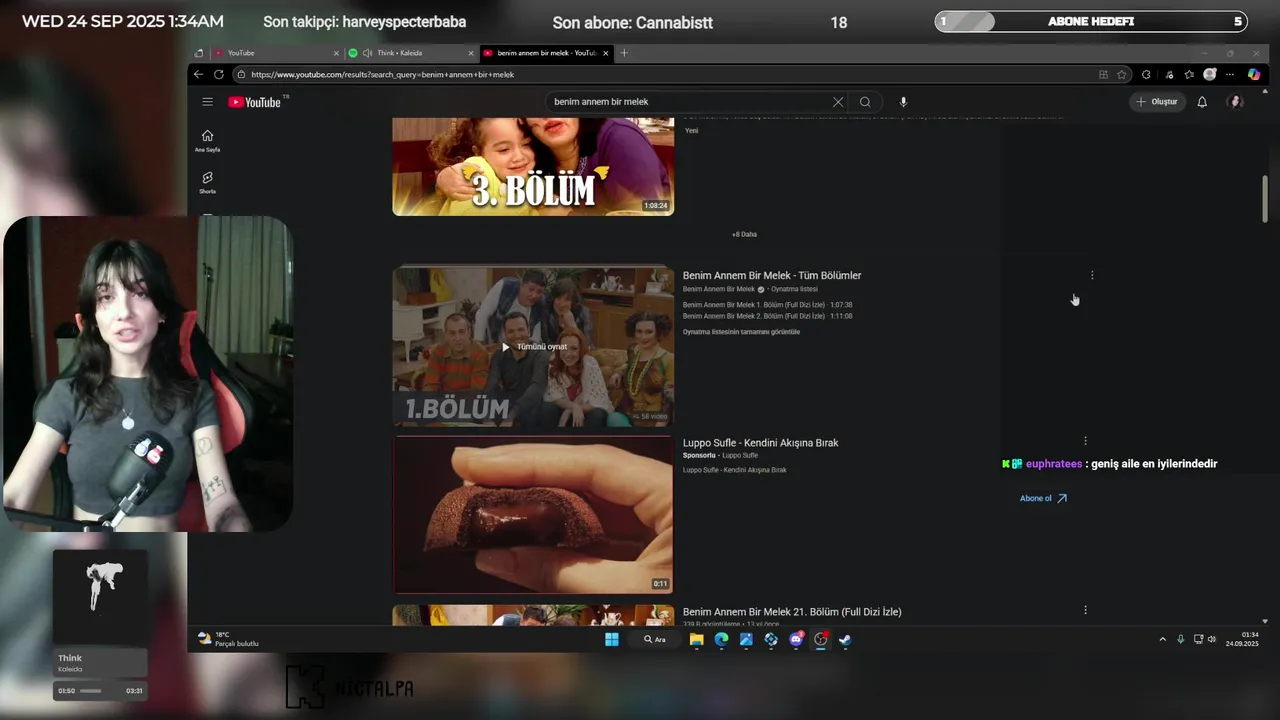This screenshot has width=1280, height=720.
Task: Open the 3. BÖLÜM video thumbnail
Action: pos(533,167)
